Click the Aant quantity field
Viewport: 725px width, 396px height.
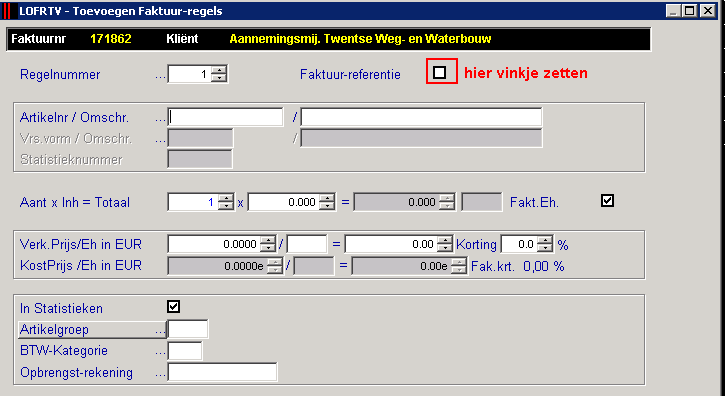click(x=193, y=202)
